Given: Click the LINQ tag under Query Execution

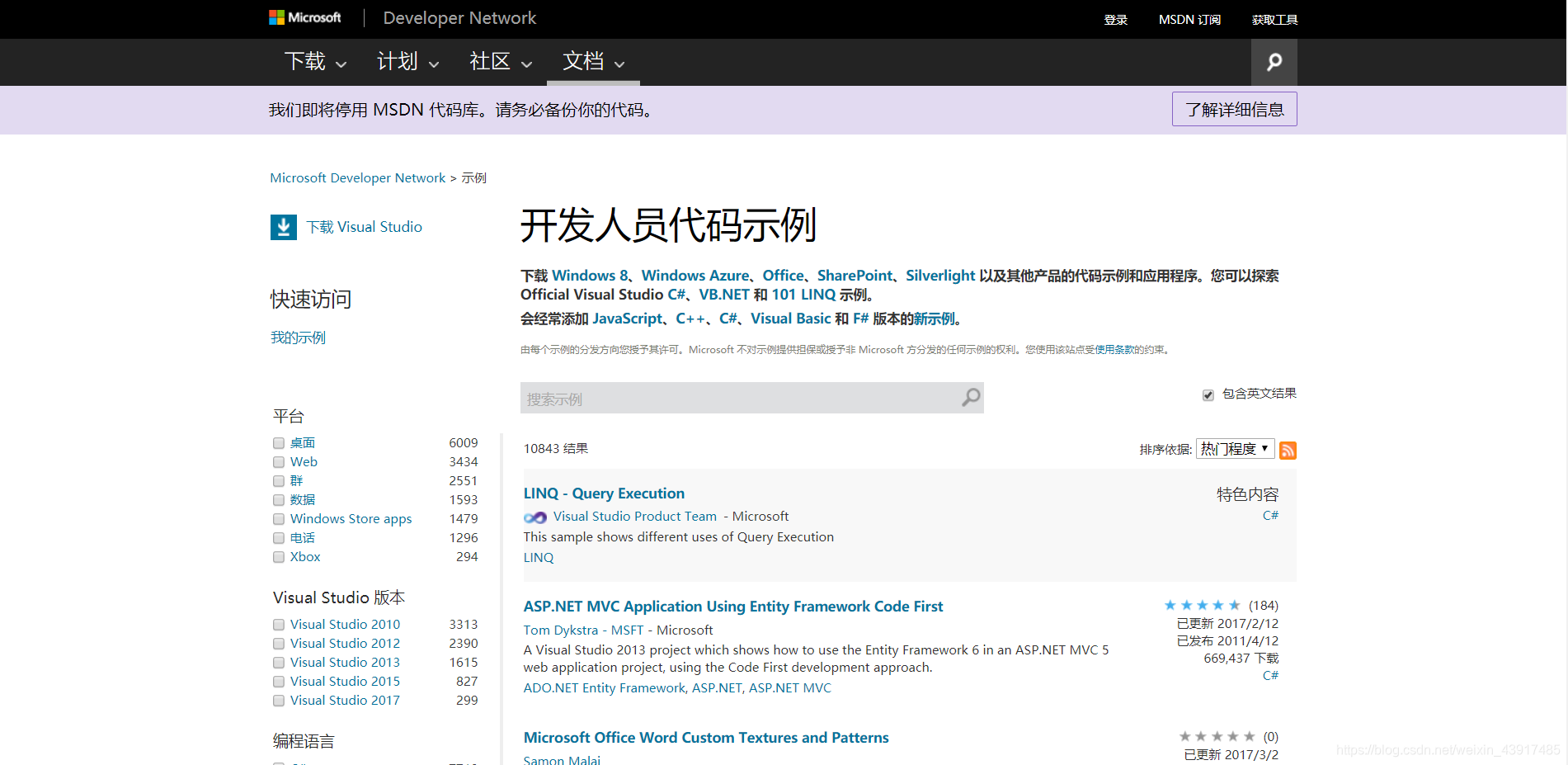Looking at the screenshot, I should click(539, 558).
